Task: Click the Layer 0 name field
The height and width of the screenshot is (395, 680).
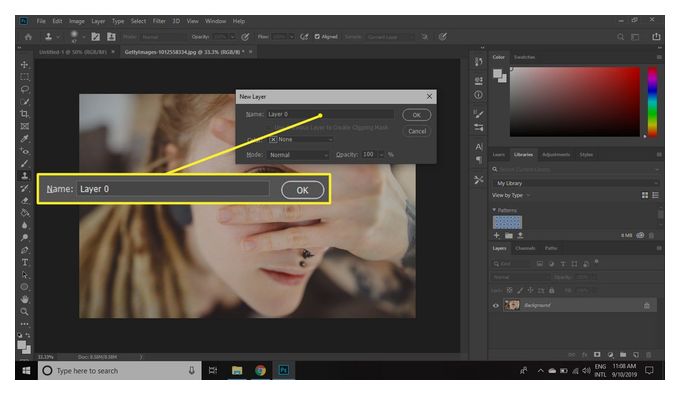Action: tap(330, 114)
